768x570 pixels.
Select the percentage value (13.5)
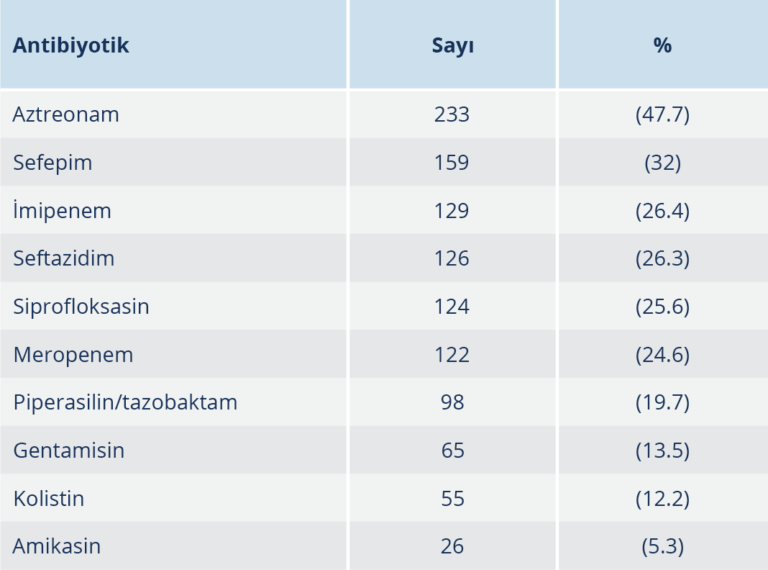click(662, 450)
